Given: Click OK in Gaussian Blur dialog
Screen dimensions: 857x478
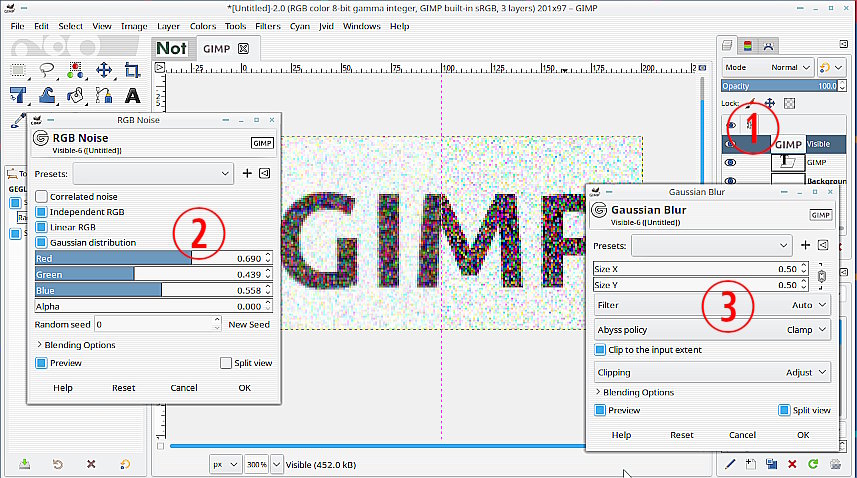Looking at the screenshot, I should [x=803, y=434].
